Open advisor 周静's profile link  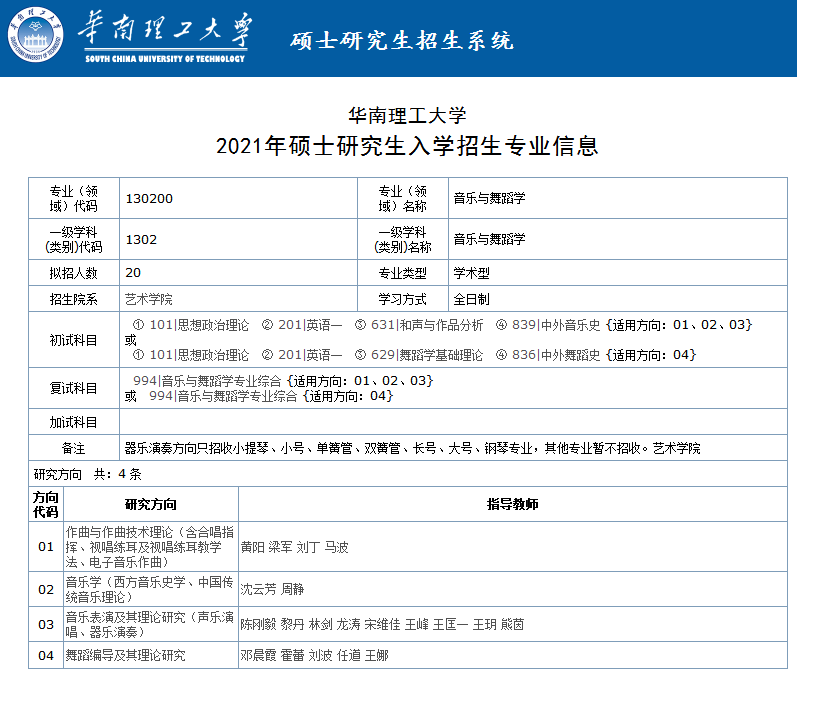pos(292,590)
